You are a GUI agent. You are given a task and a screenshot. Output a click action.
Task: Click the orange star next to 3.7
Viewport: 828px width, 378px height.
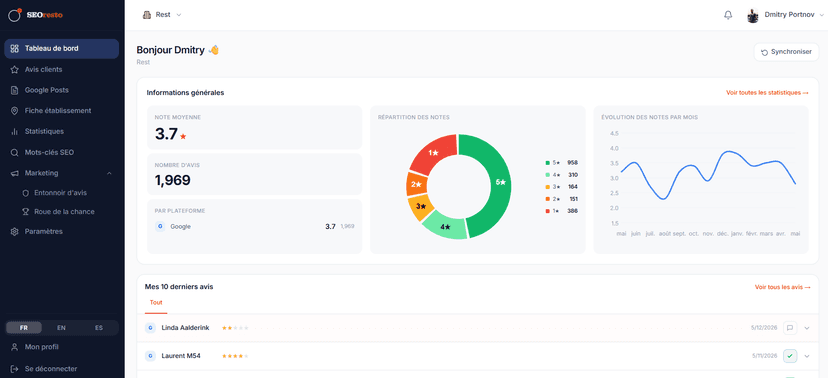pos(183,137)
